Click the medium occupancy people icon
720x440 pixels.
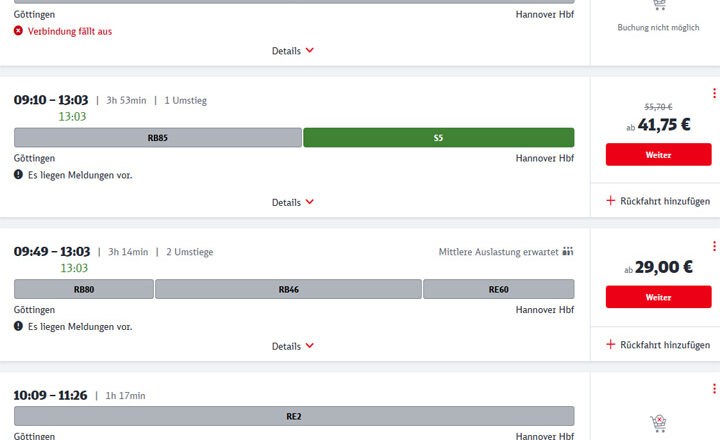568,252
